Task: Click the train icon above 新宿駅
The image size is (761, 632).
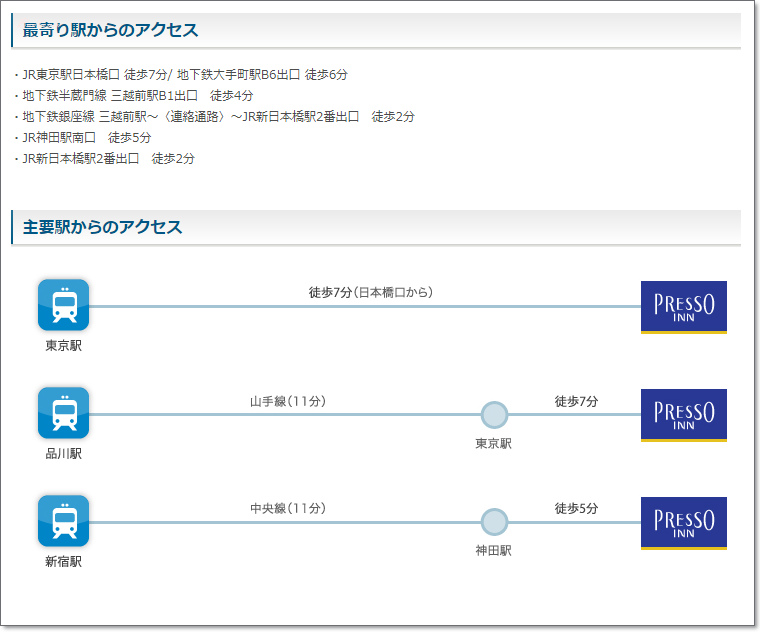Action: tap(64, 521)
